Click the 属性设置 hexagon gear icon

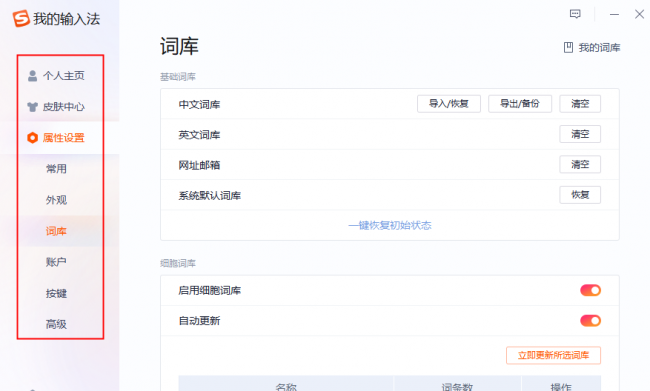pyautogui.click(x=32, y=138)
